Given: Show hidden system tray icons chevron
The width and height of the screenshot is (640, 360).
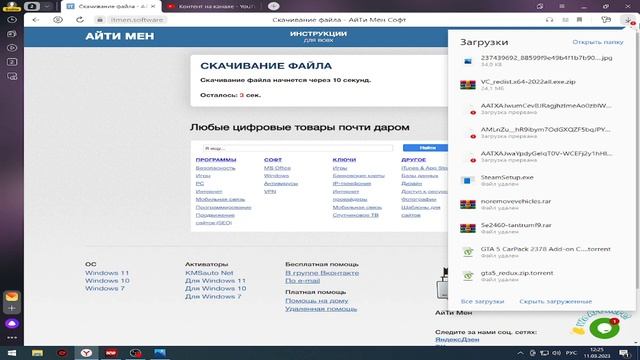Looking at the screenshot, I should point(520,353).
